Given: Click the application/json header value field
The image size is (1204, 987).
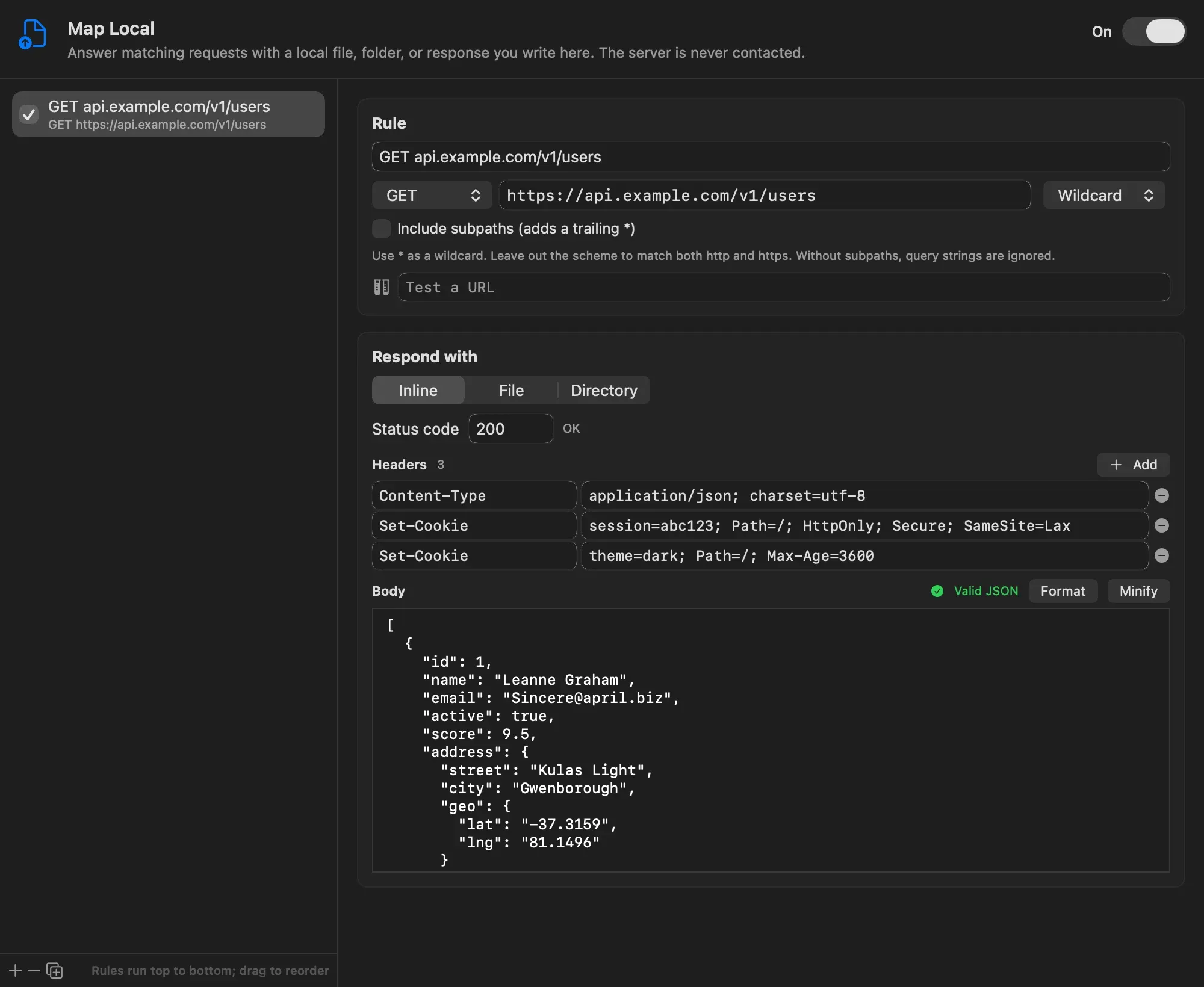Looking at the screenshot, I should tap(864, 495).
